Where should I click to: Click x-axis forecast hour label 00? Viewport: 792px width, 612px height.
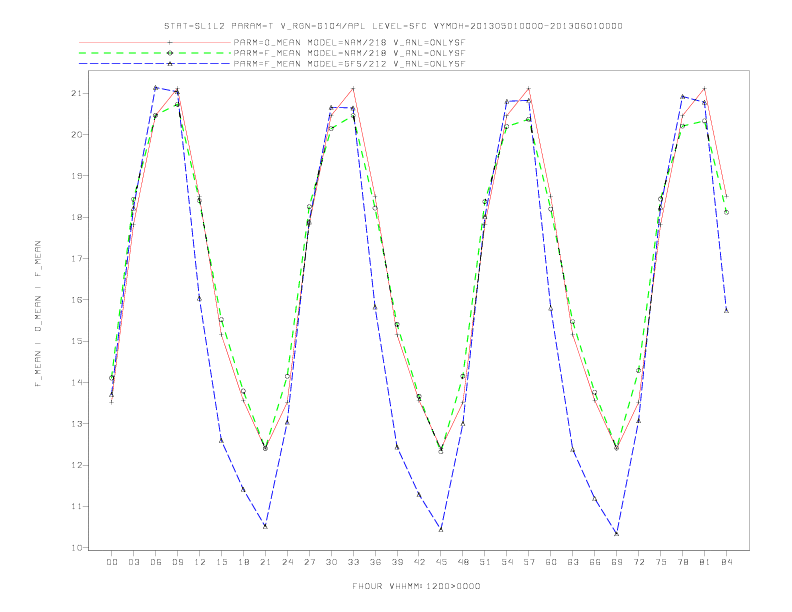coord(112,562)
